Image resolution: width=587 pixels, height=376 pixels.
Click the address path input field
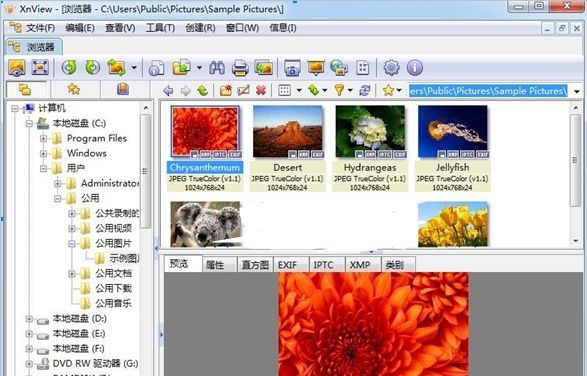point(488,91)
